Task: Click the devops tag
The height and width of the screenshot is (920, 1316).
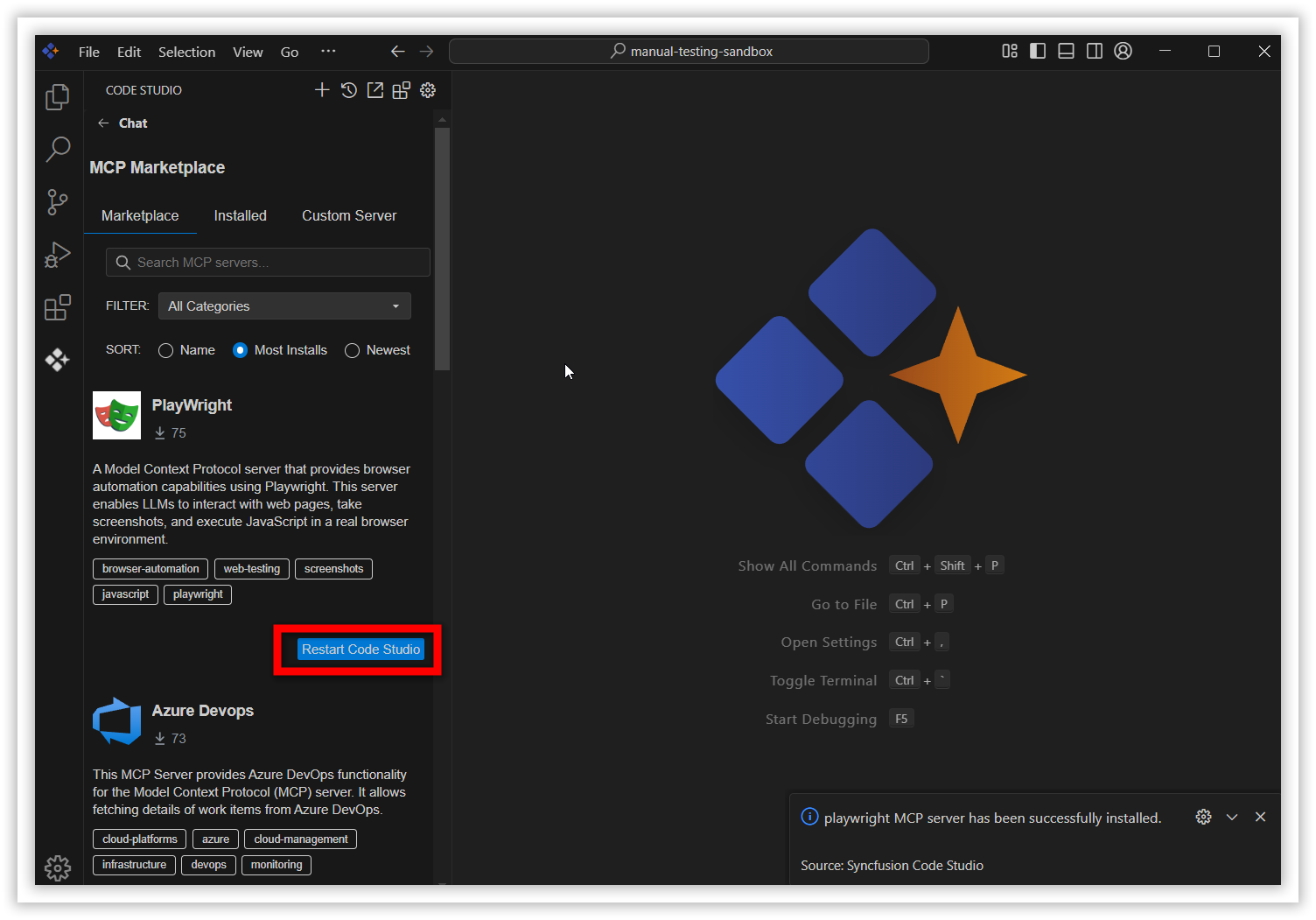Action: point(208,865)
